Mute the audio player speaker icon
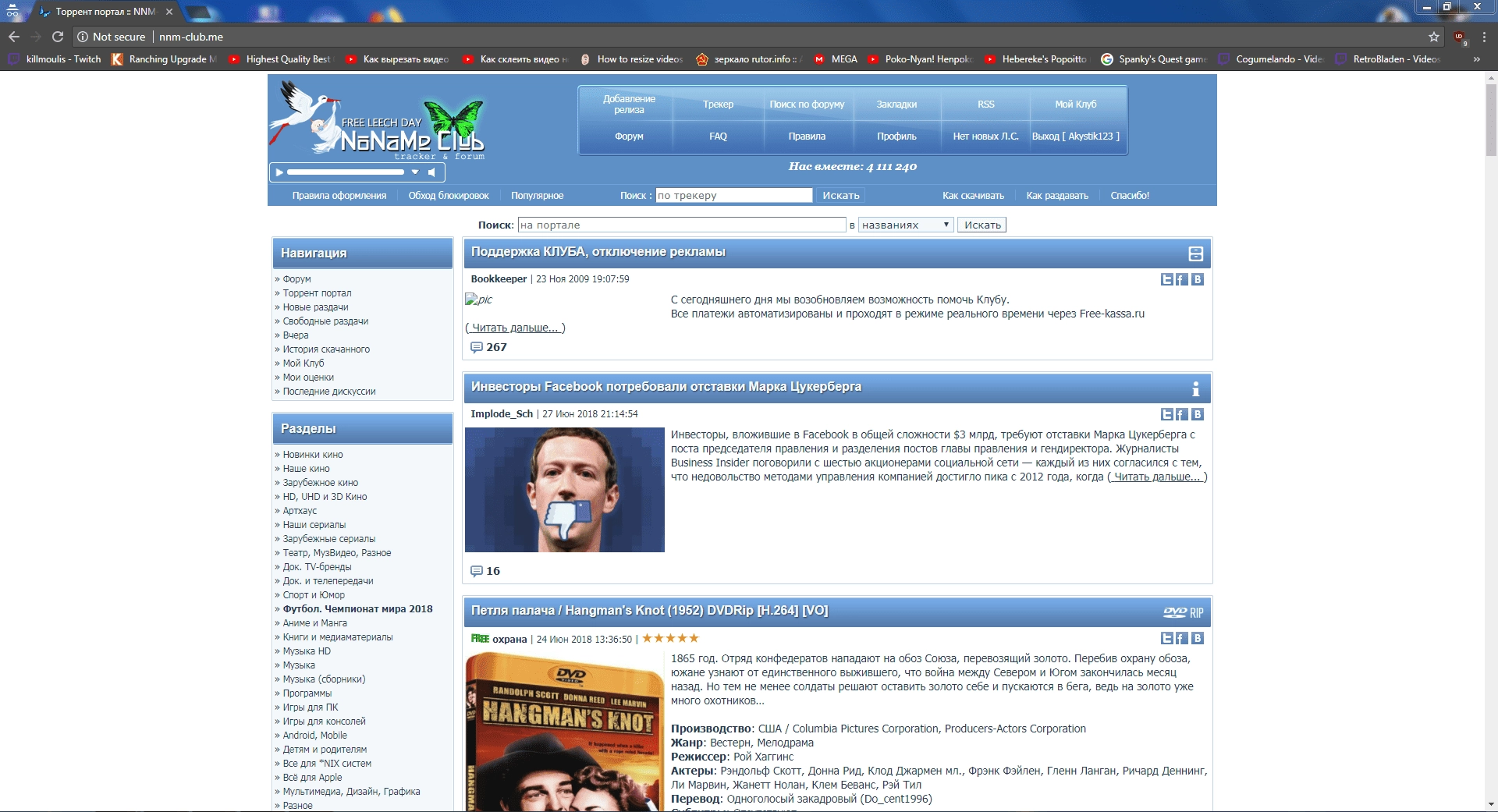 point(431,172)
